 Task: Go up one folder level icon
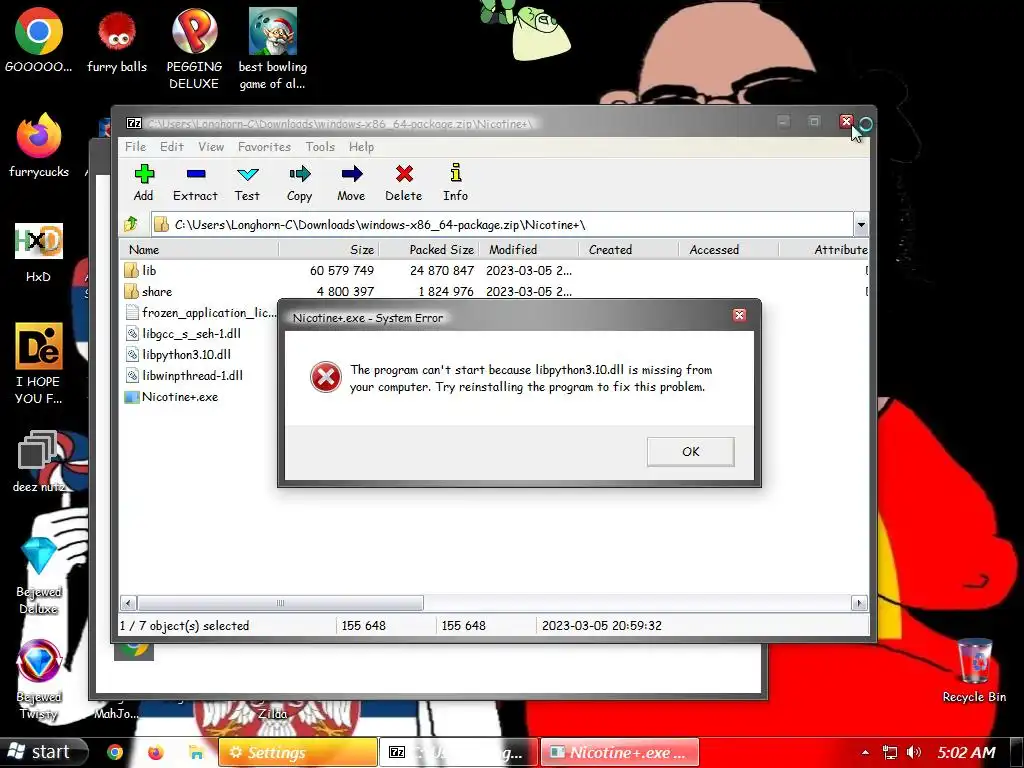tap(131, 225)
